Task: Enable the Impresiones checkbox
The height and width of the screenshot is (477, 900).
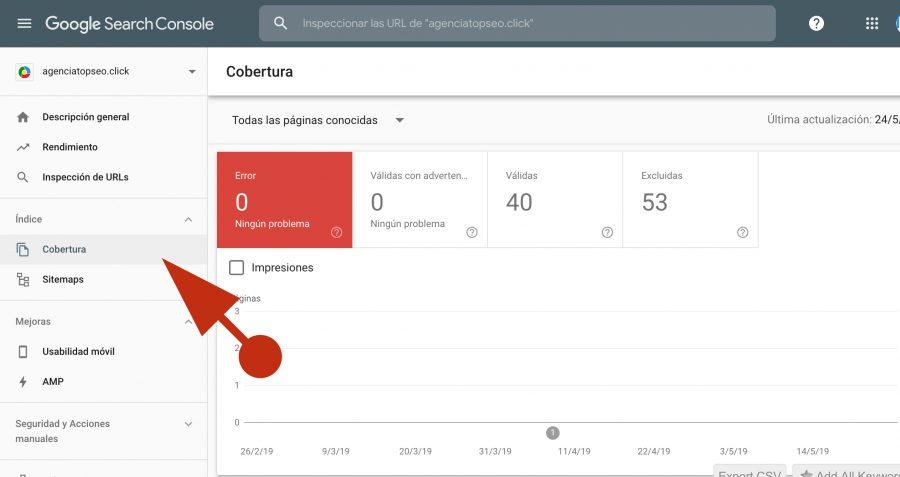Action: click(237, 267)
